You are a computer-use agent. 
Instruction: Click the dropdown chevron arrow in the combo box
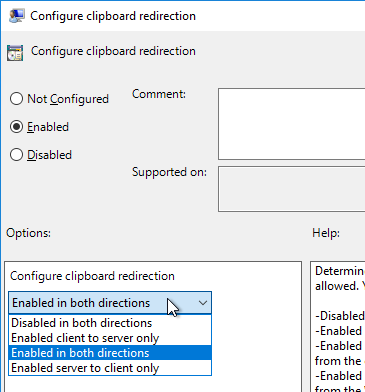tap(203, 303)
